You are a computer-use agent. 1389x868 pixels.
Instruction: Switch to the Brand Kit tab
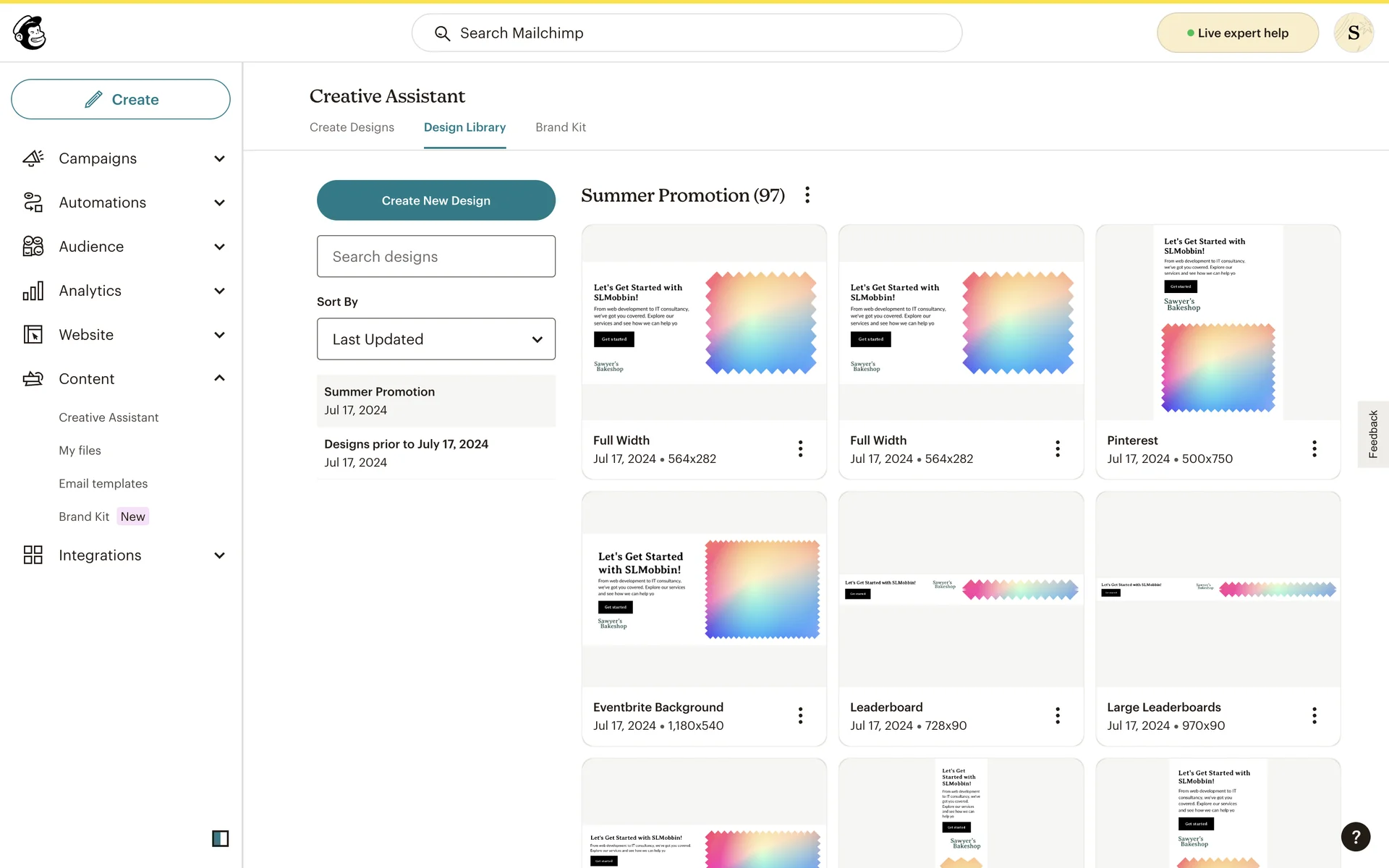(x=560, y=127)
